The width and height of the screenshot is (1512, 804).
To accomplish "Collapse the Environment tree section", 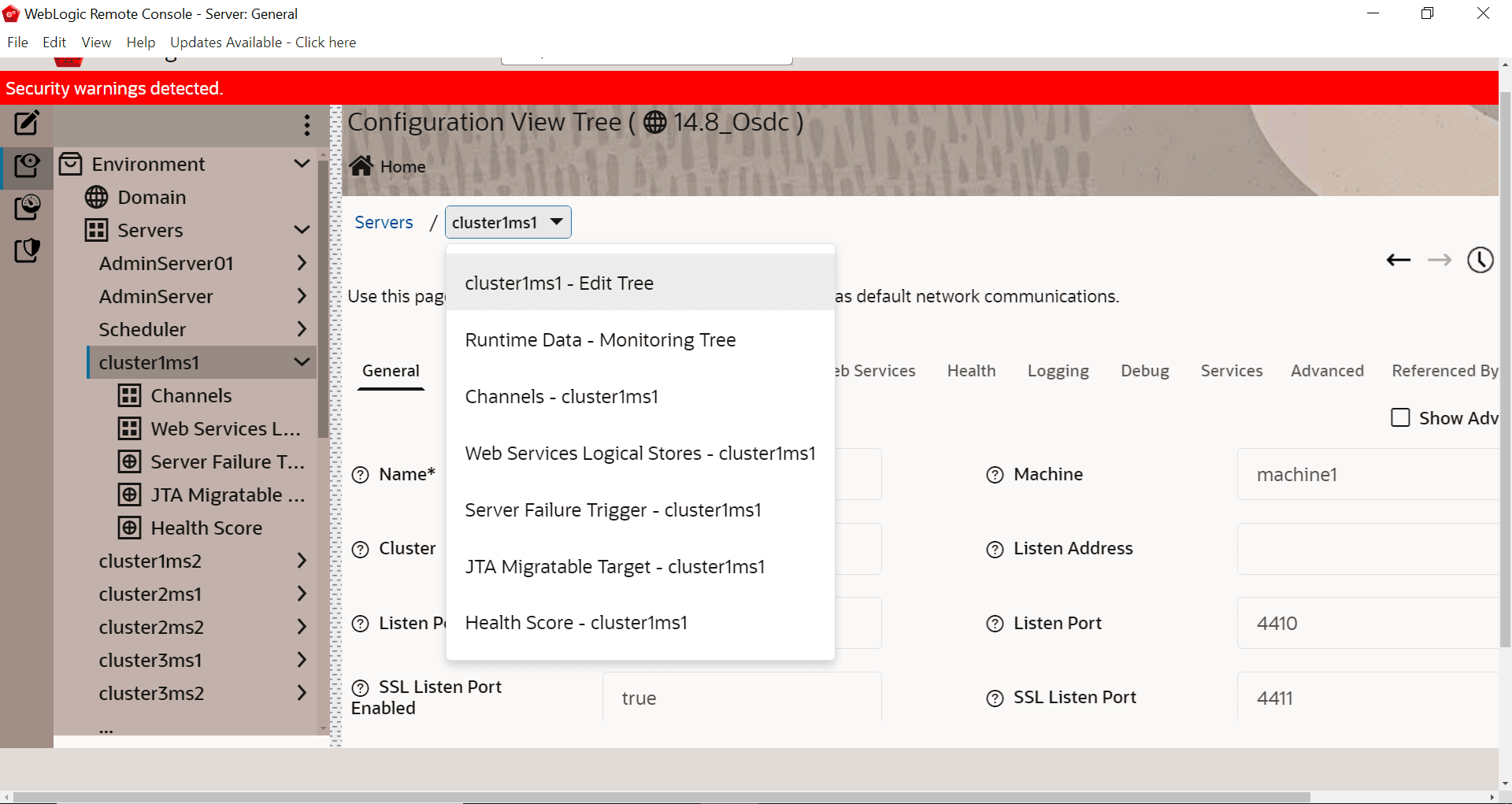I will coord(302,164).
